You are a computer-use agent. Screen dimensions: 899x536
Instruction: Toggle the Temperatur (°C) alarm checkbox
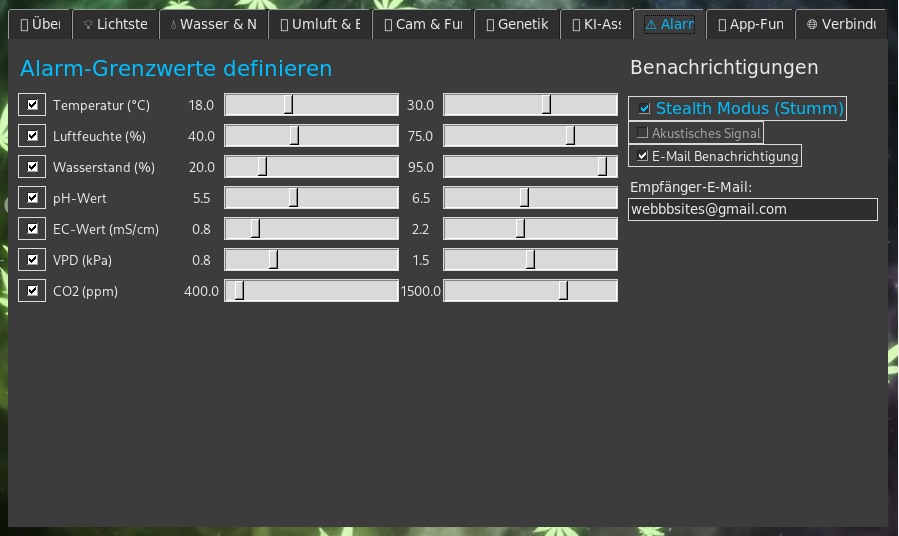click(32, 105)
